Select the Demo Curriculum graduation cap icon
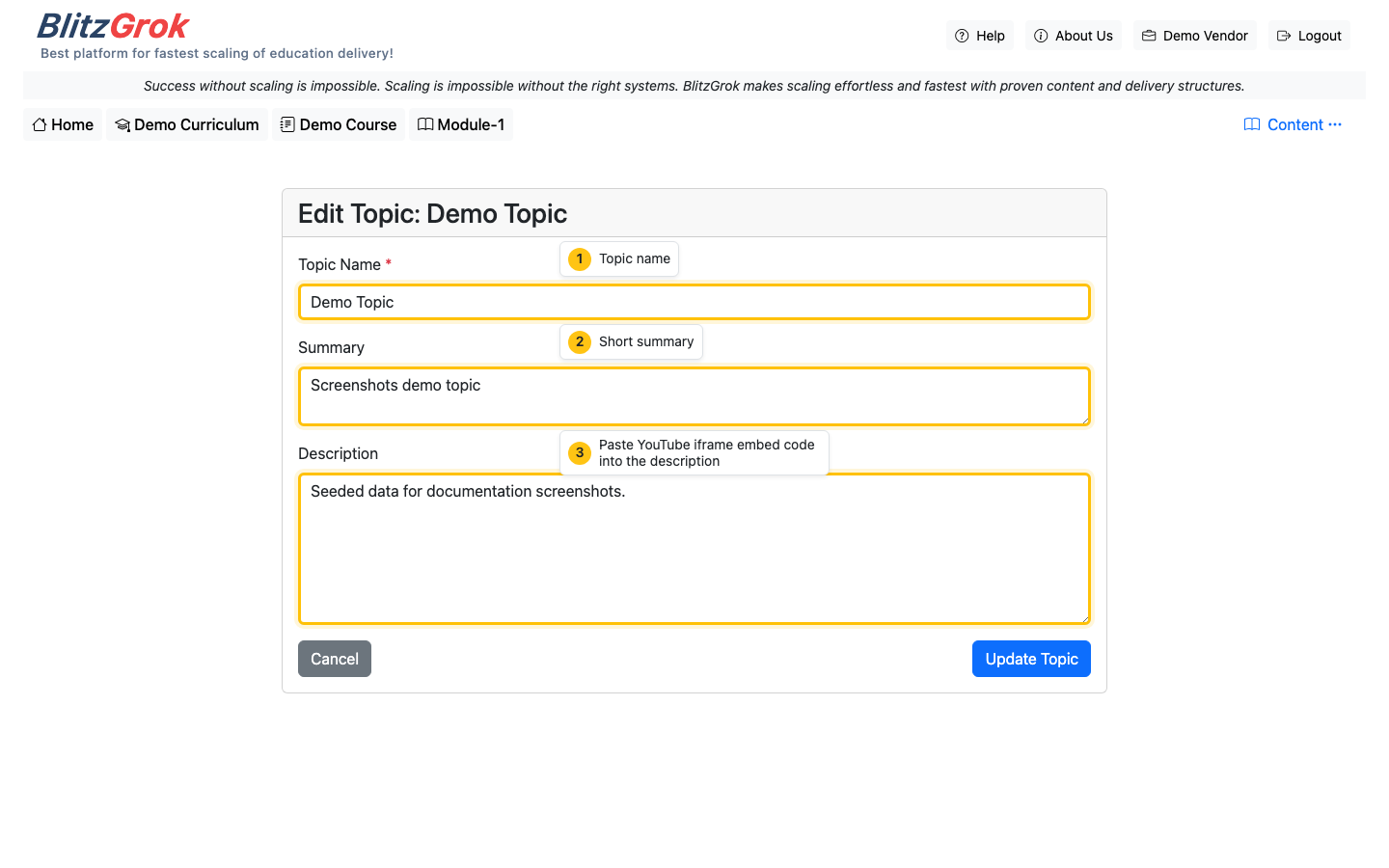This screenshot has height=868, width=1389. (x=123, y=124)
